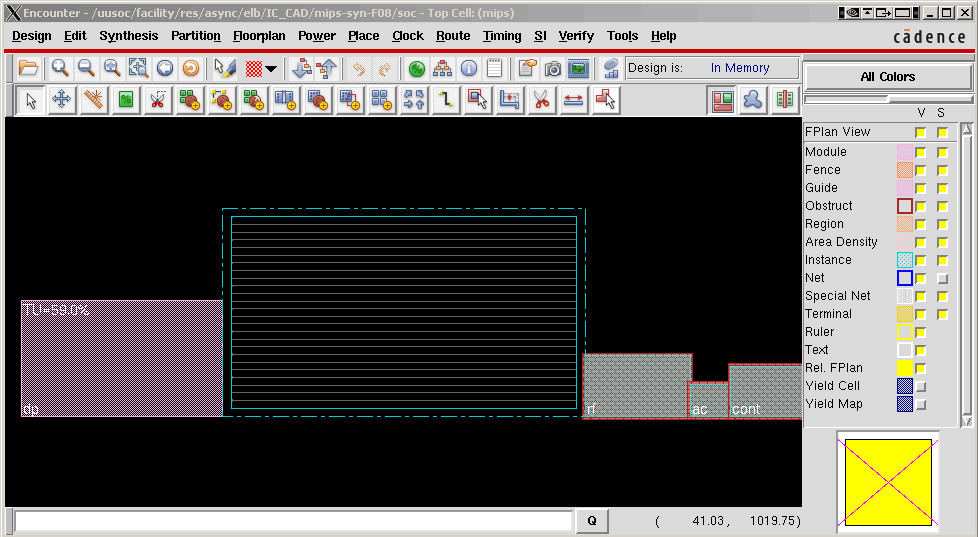Click the descend hierarchy down-arrow icon
Screen dimensions: 978x537
point(302,67)
